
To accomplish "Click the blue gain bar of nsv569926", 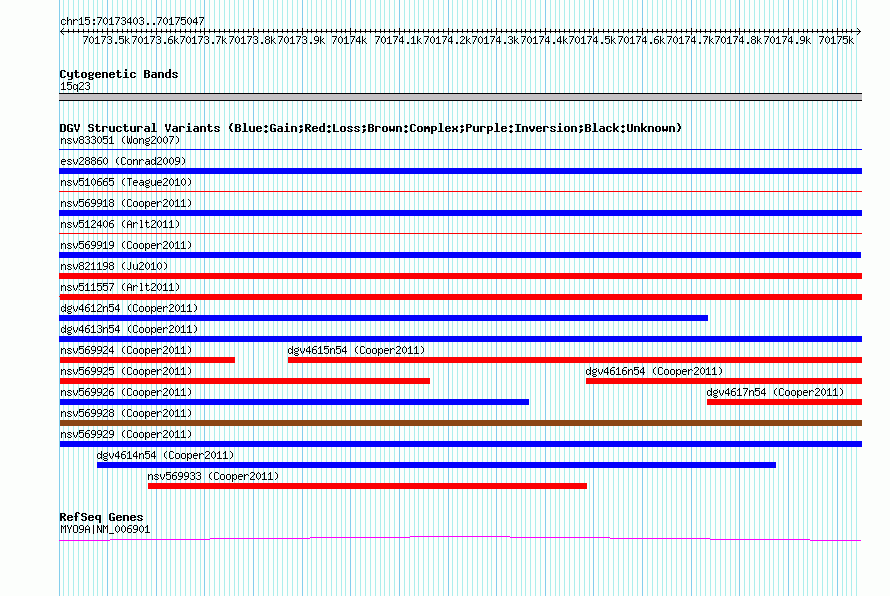I will click(294, 402).
